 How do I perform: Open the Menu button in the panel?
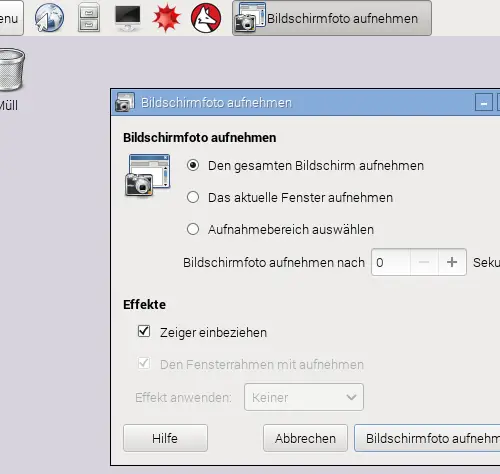tap(11, 18)
